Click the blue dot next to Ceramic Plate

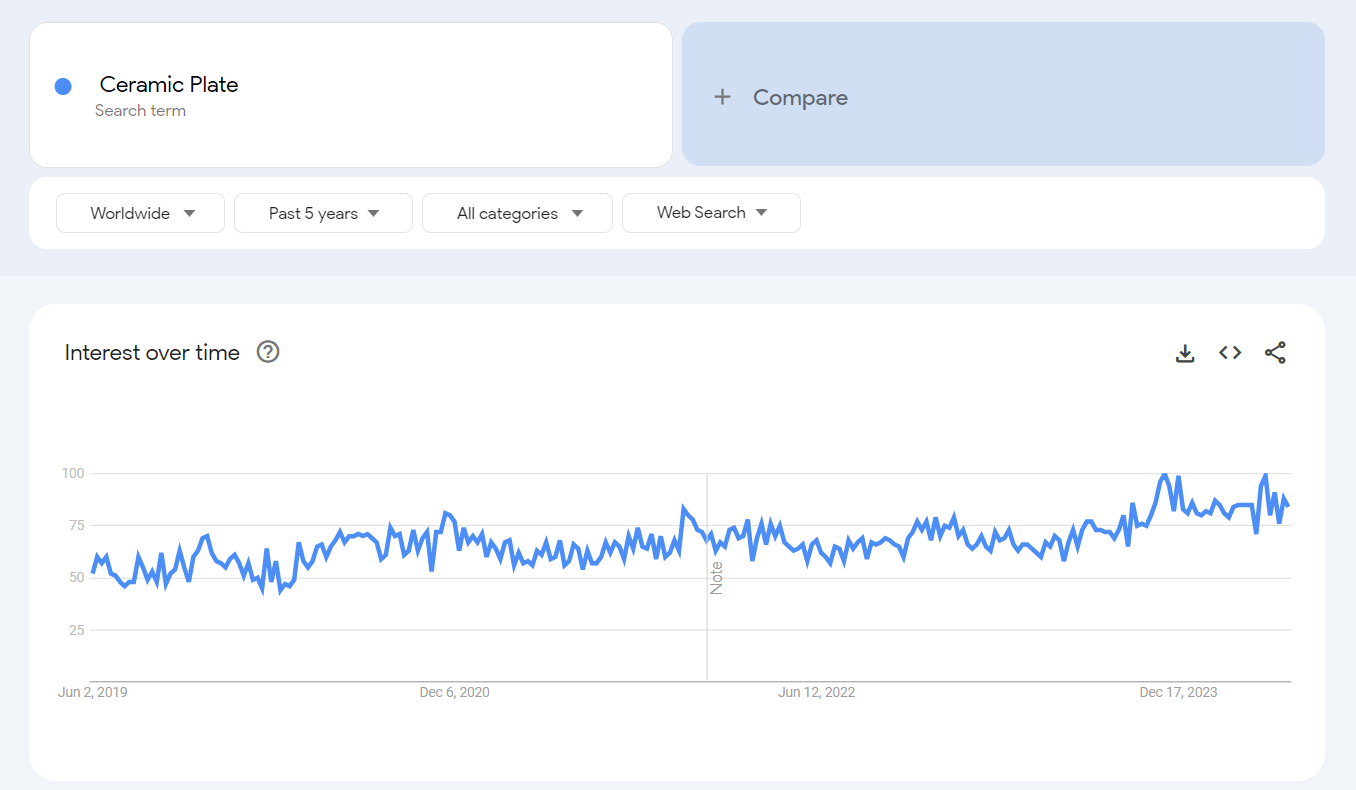tap(63, 87)
